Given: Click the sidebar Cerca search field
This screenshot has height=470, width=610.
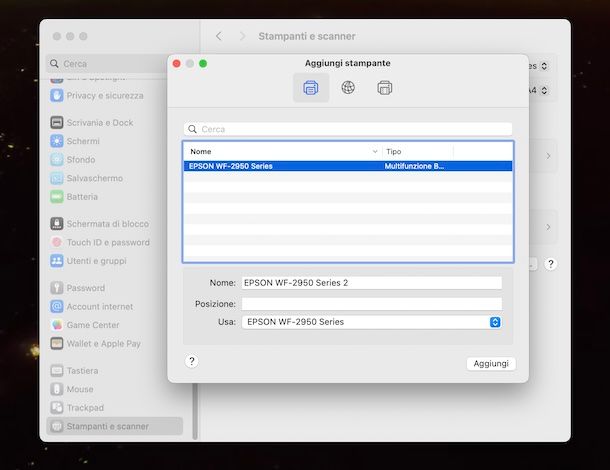Looking at the screenshot, I should (107, 64).
